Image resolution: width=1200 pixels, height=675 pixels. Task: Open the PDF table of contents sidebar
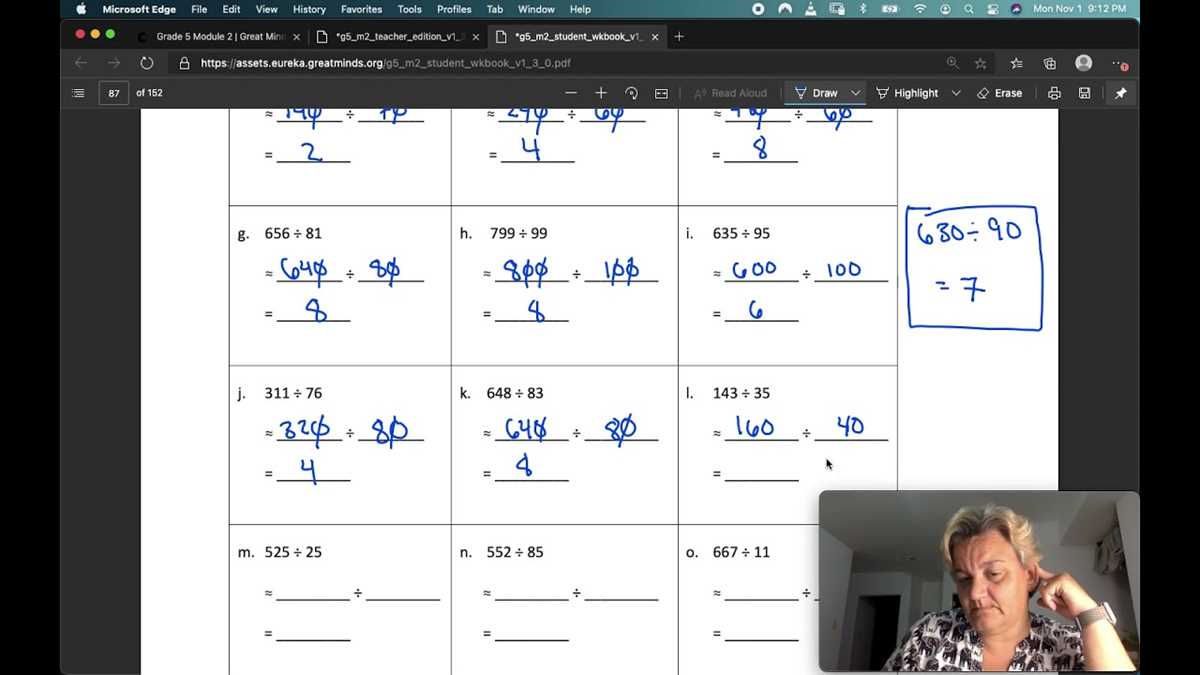pyautogui.click(x=79, y=93)
